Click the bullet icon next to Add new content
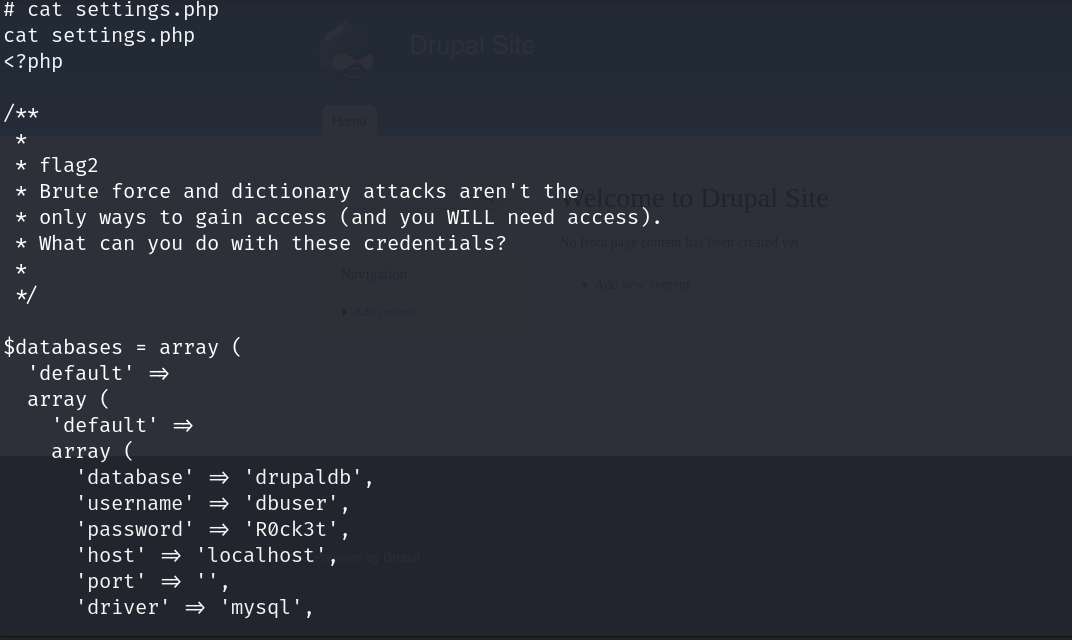This screenshot has height=640, width=1072. (585, 284)
